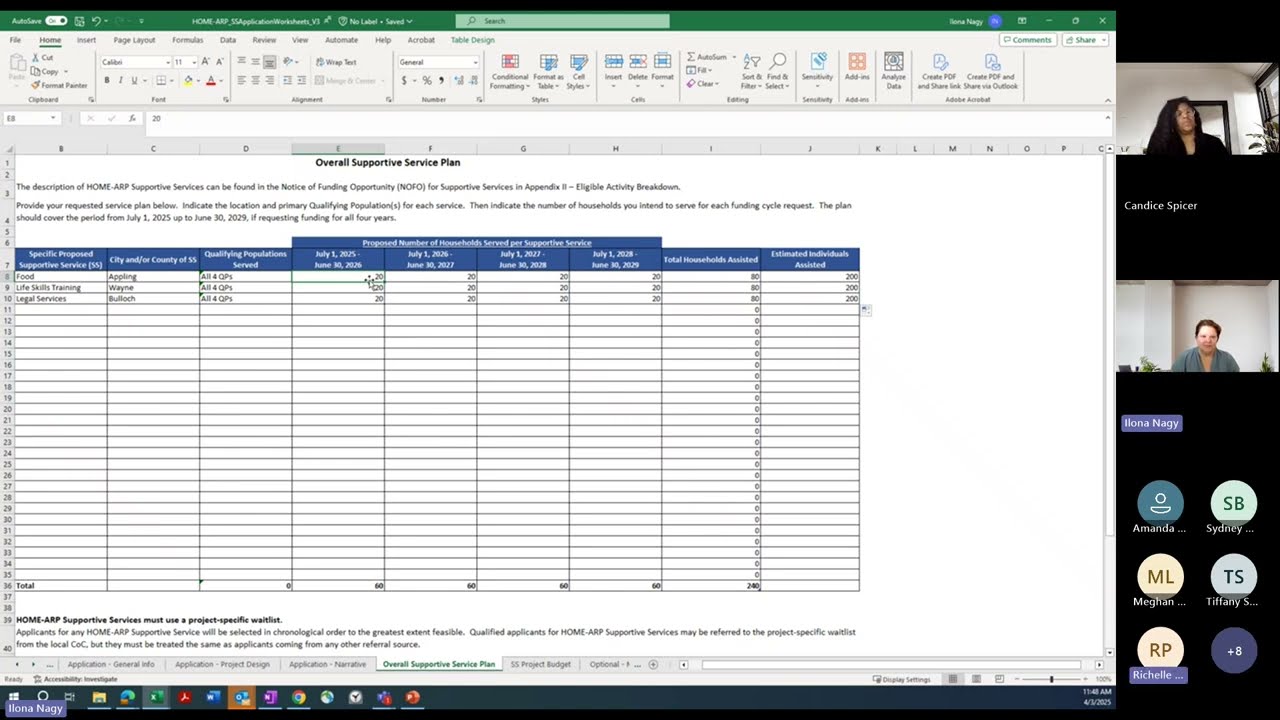The height and width of the screenshot is (720, 1280).
Task: Open the File menu
Action: click(x=15, y=40)
